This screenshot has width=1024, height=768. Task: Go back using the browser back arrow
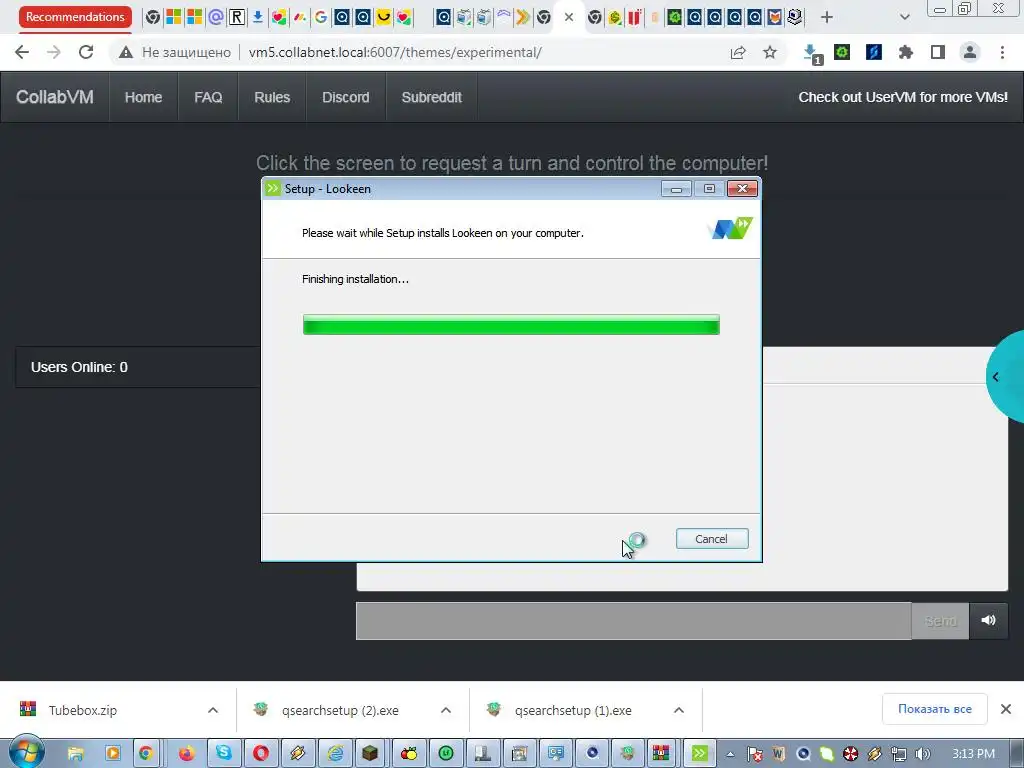(x=22, y=52)
